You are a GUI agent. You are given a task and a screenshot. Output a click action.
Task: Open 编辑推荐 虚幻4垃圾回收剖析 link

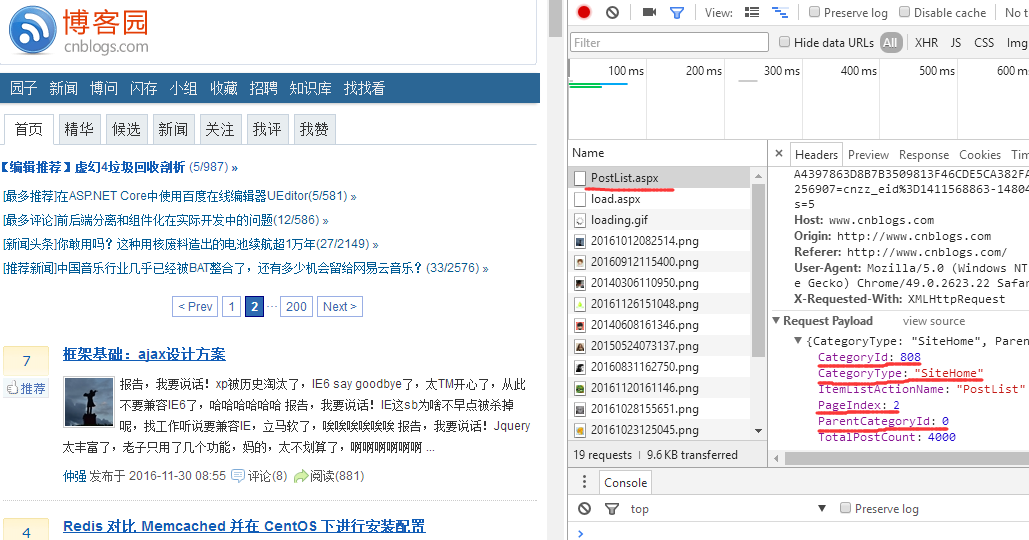click(x=93, y=167)
